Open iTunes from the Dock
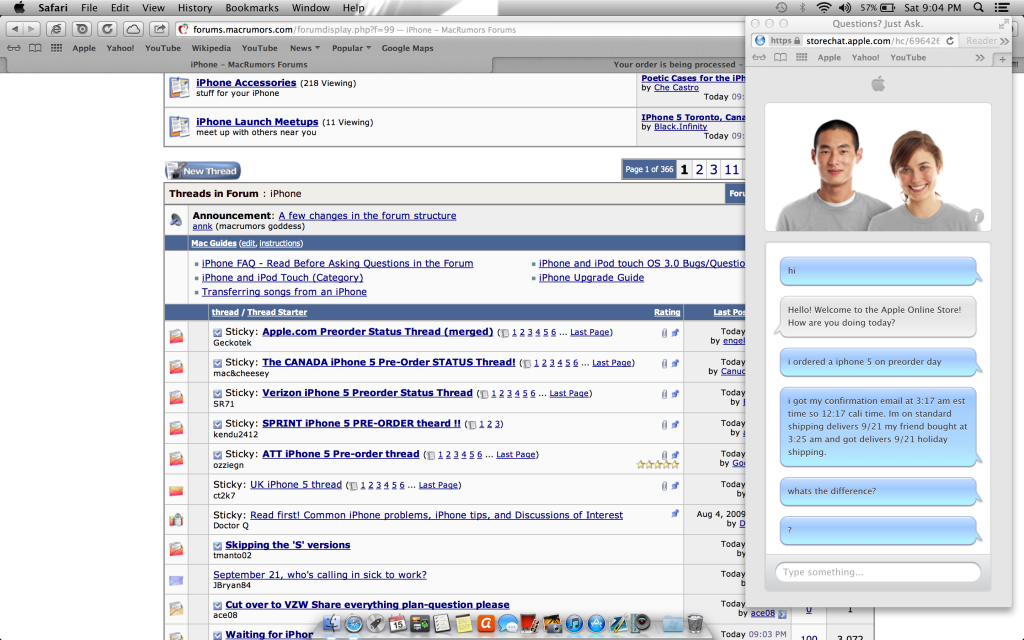Image resolution: width=1024 pixels, height=640 pixels. click(x=574, y=624)
